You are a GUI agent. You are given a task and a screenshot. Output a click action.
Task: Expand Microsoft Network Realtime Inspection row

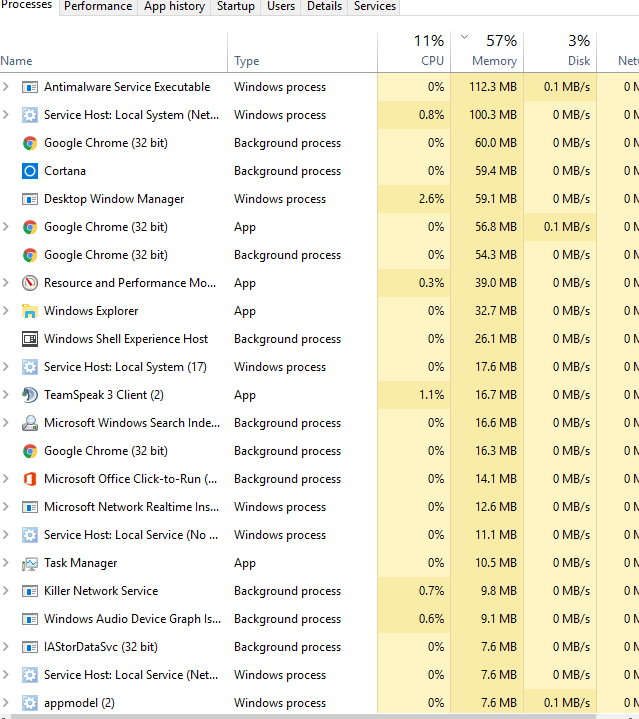(6, 506)
